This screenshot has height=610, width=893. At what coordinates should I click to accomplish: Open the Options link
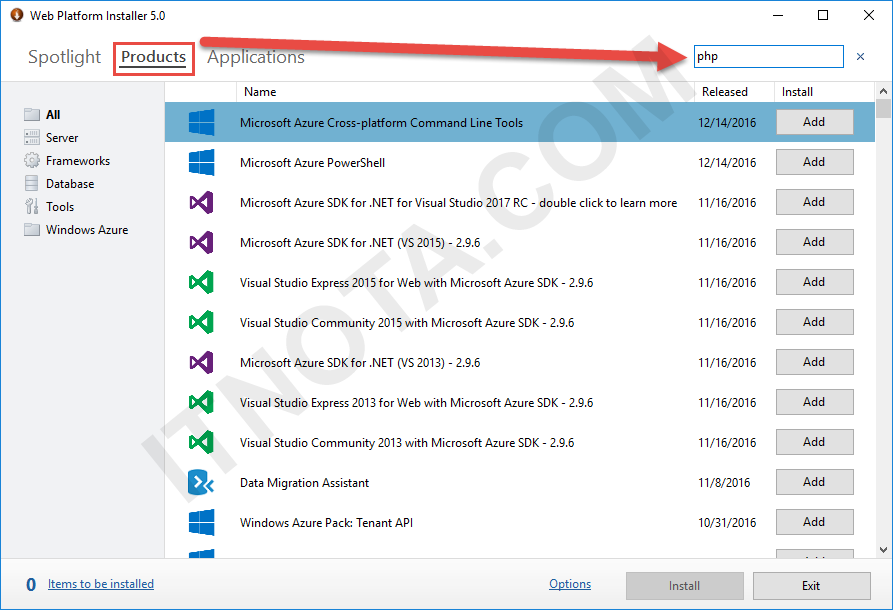(569, 583)
